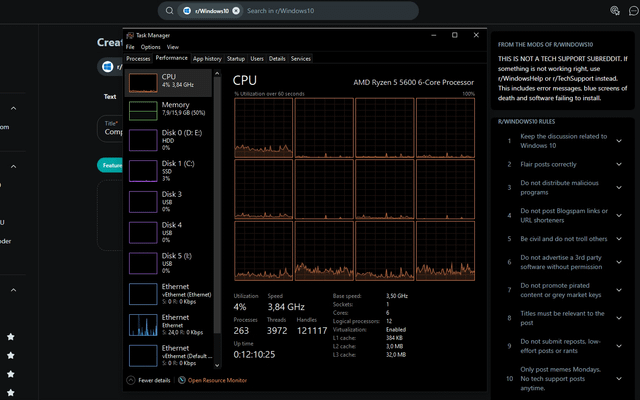Expand rule 1 Keep the discussion related
The height and width of the screenshot is (400, 640).
pos(619,141)
